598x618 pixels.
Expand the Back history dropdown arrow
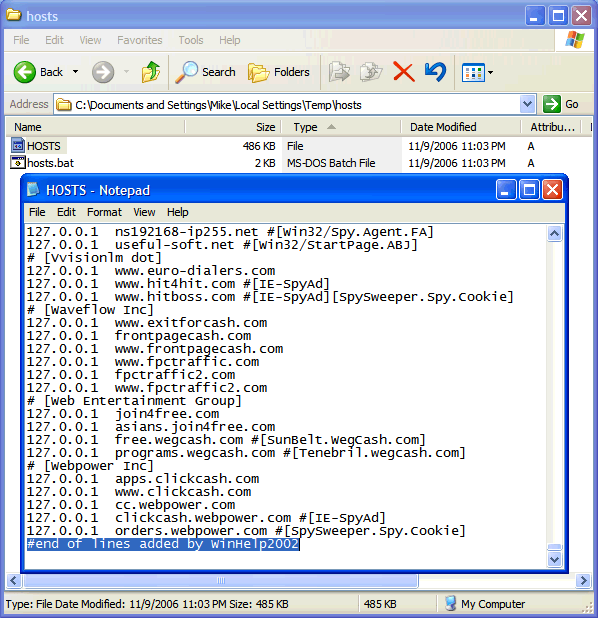pyautogui.click(x=75, y=72)
